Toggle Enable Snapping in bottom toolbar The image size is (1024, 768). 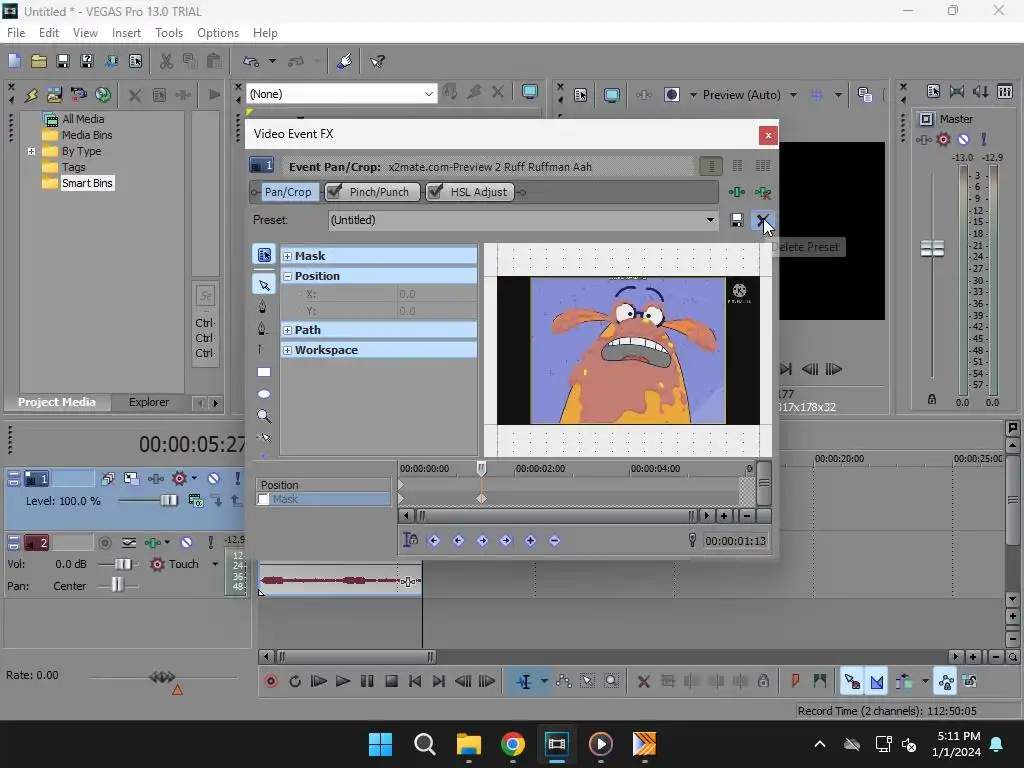(852, 681)
